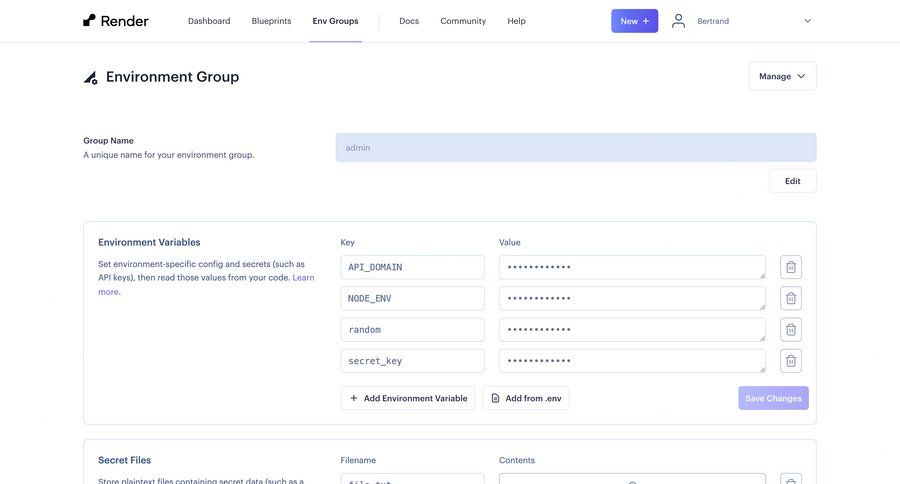Focus the Group Name admin field

coord(576,148)
